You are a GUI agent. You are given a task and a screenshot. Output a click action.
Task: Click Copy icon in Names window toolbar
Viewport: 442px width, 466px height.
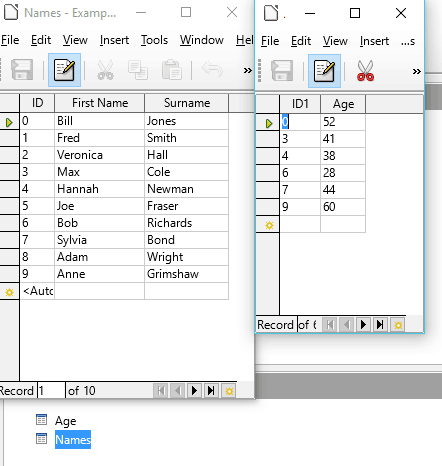138,70
